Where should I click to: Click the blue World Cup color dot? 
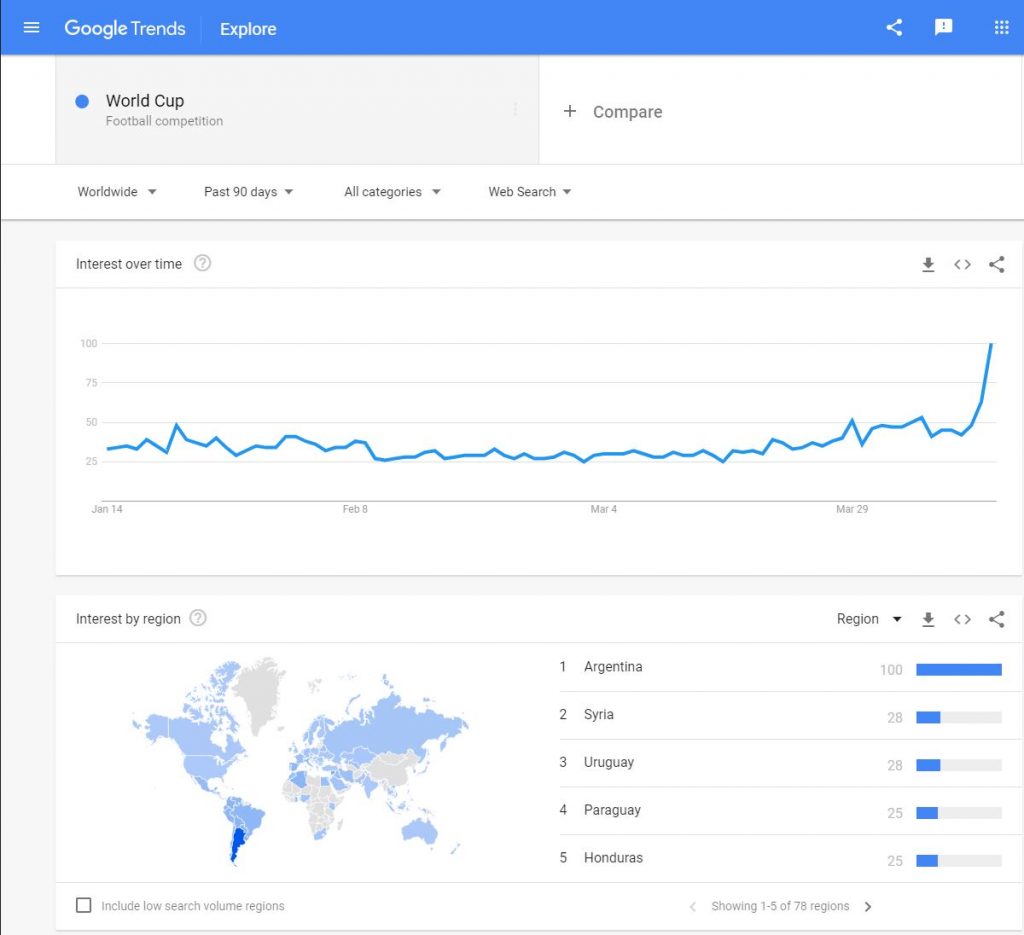82,101
